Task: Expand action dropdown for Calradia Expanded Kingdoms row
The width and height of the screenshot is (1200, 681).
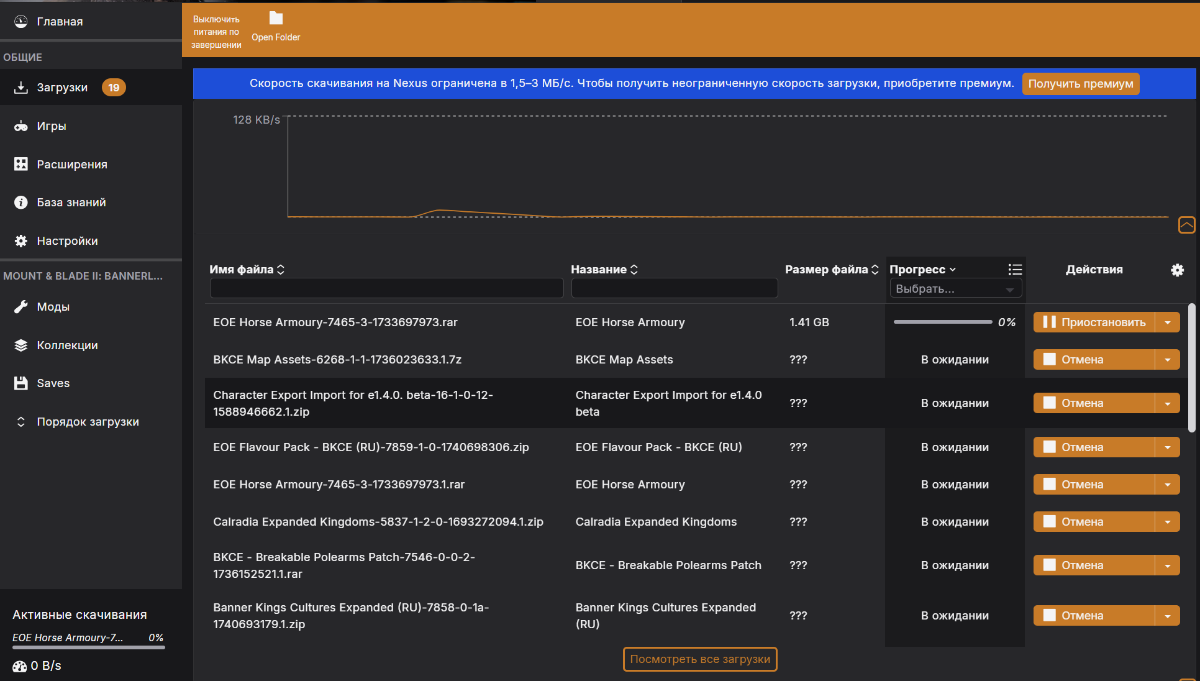Action: (1168, 522)
